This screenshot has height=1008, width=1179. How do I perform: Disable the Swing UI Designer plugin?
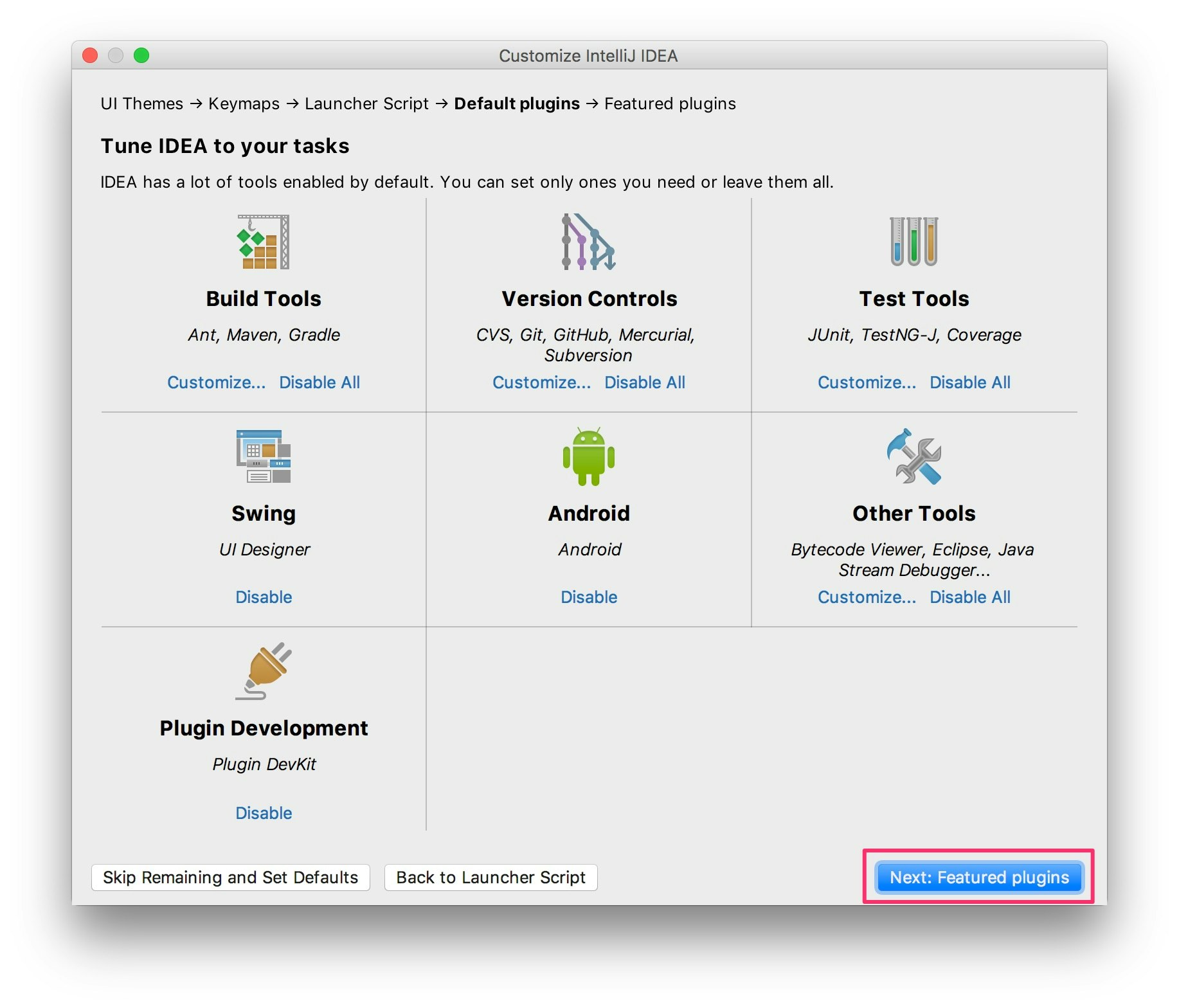pos(264,597)
